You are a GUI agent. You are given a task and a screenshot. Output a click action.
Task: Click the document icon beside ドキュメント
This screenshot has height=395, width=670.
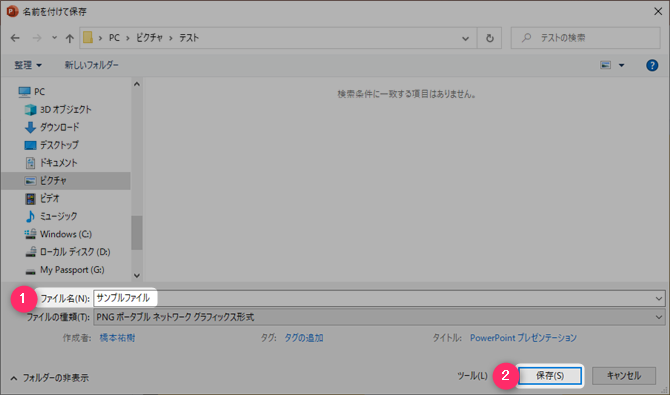[x=30, y=163]
